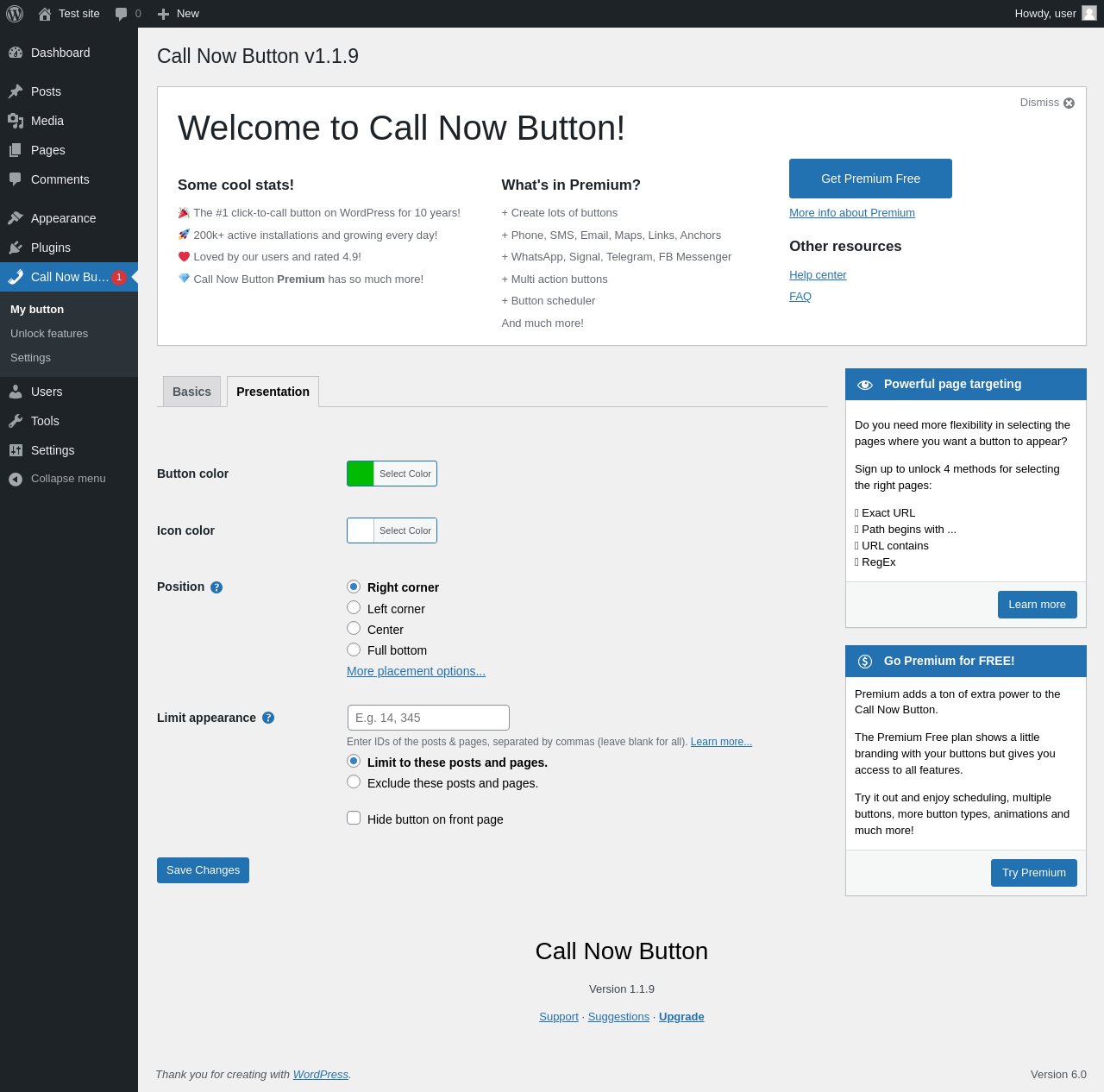Open Settings under Call Now Button
The image size is (1104, 1092).
30,358
